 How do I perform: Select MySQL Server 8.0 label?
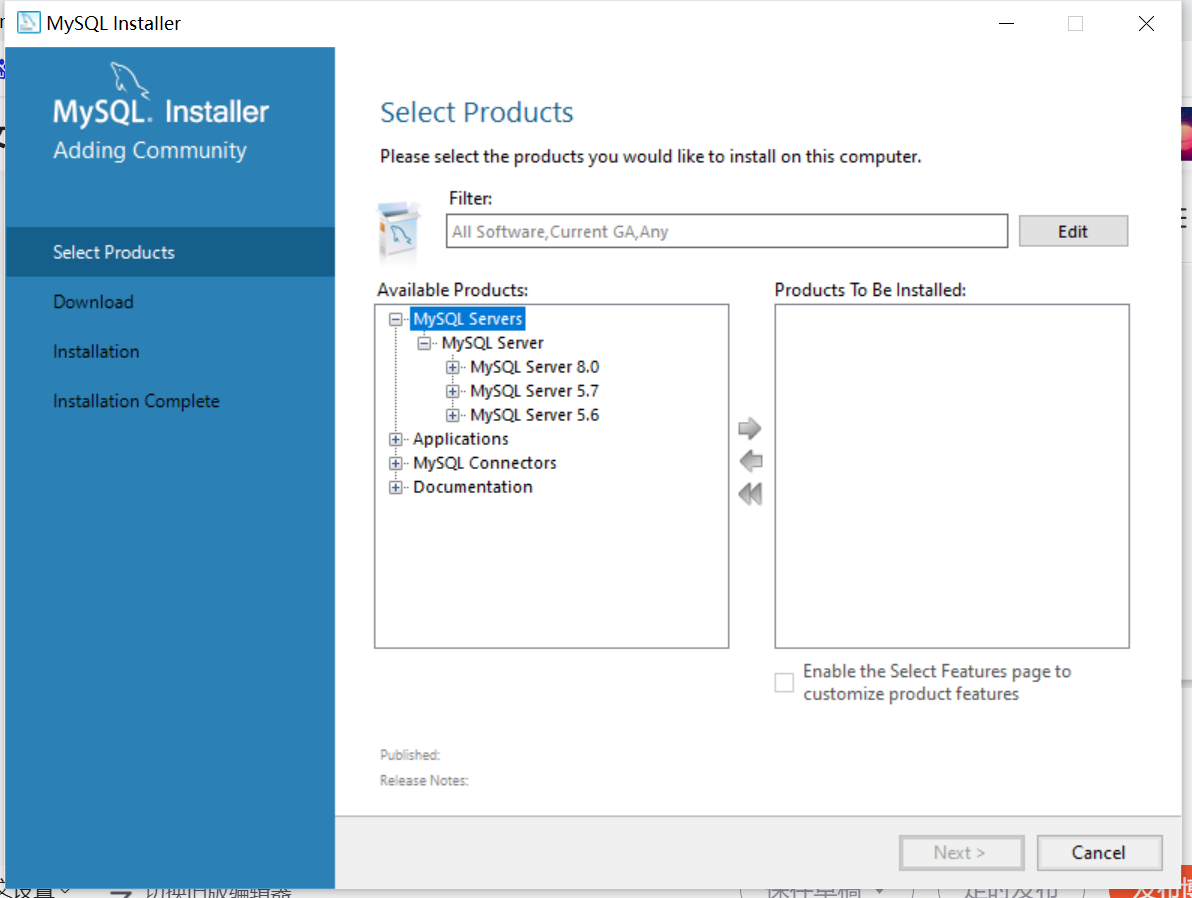[x=534, y=367]
